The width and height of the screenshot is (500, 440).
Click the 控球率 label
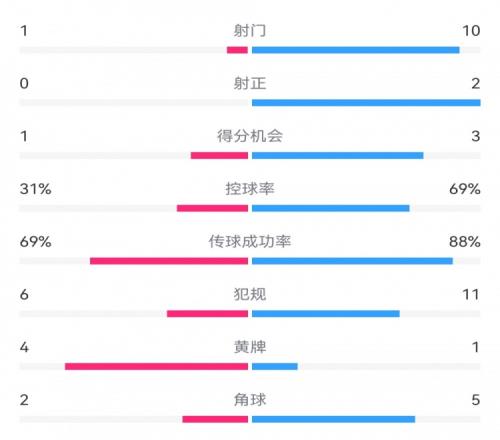click(250, 189)
